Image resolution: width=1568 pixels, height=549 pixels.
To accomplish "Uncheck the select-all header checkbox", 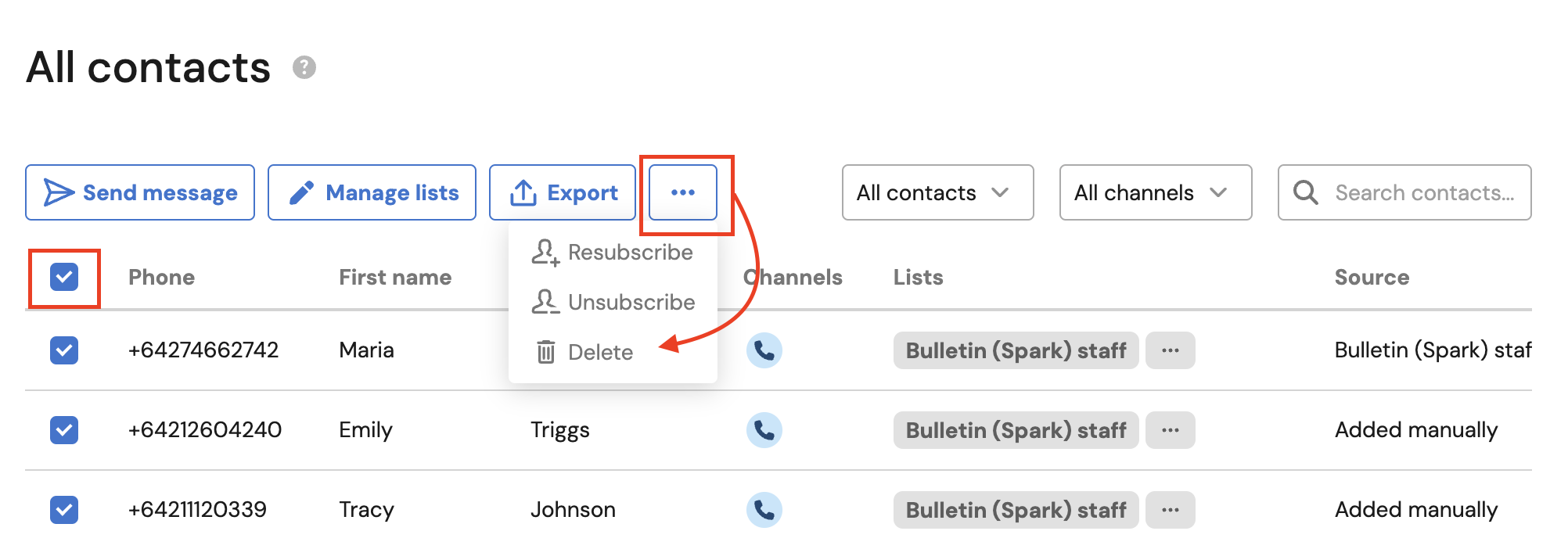I will tap(64, 277).
